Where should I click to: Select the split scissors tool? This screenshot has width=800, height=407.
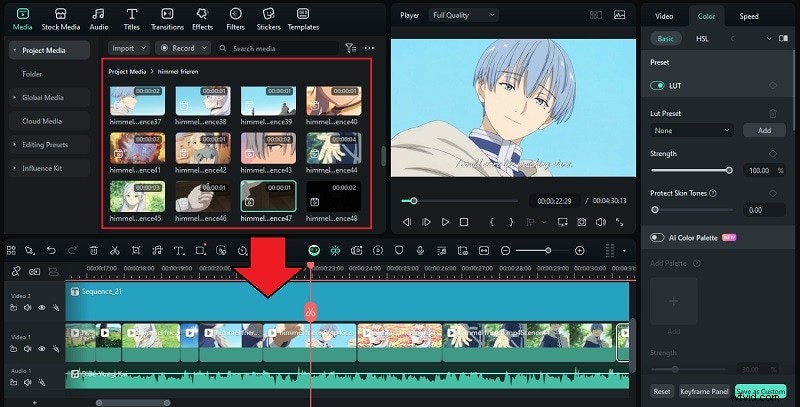(114, 250)
